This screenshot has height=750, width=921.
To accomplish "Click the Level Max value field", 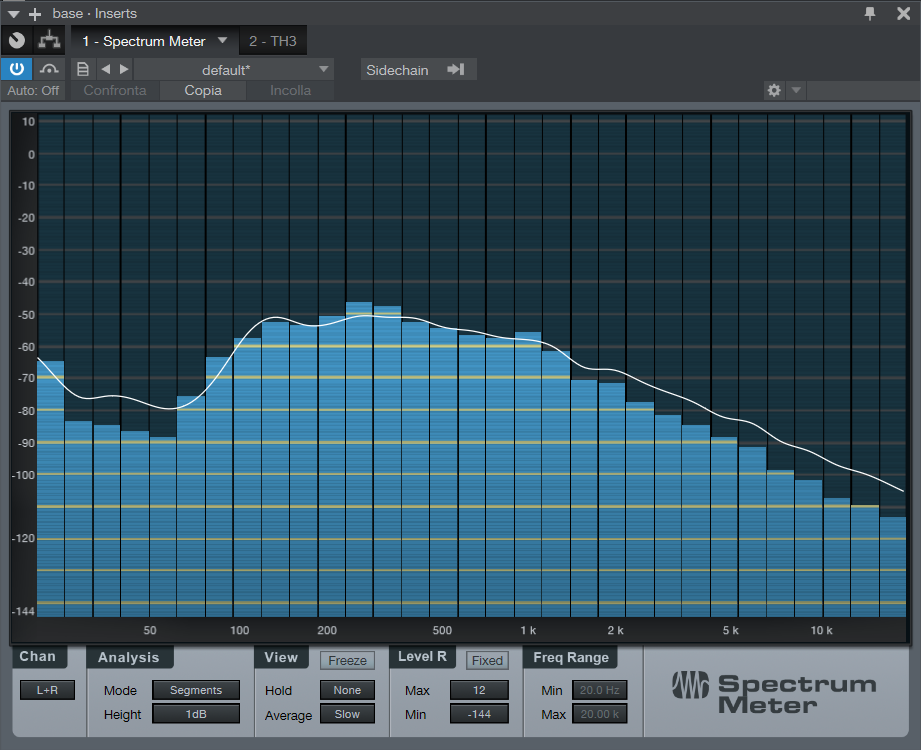I will coord(479,690).
